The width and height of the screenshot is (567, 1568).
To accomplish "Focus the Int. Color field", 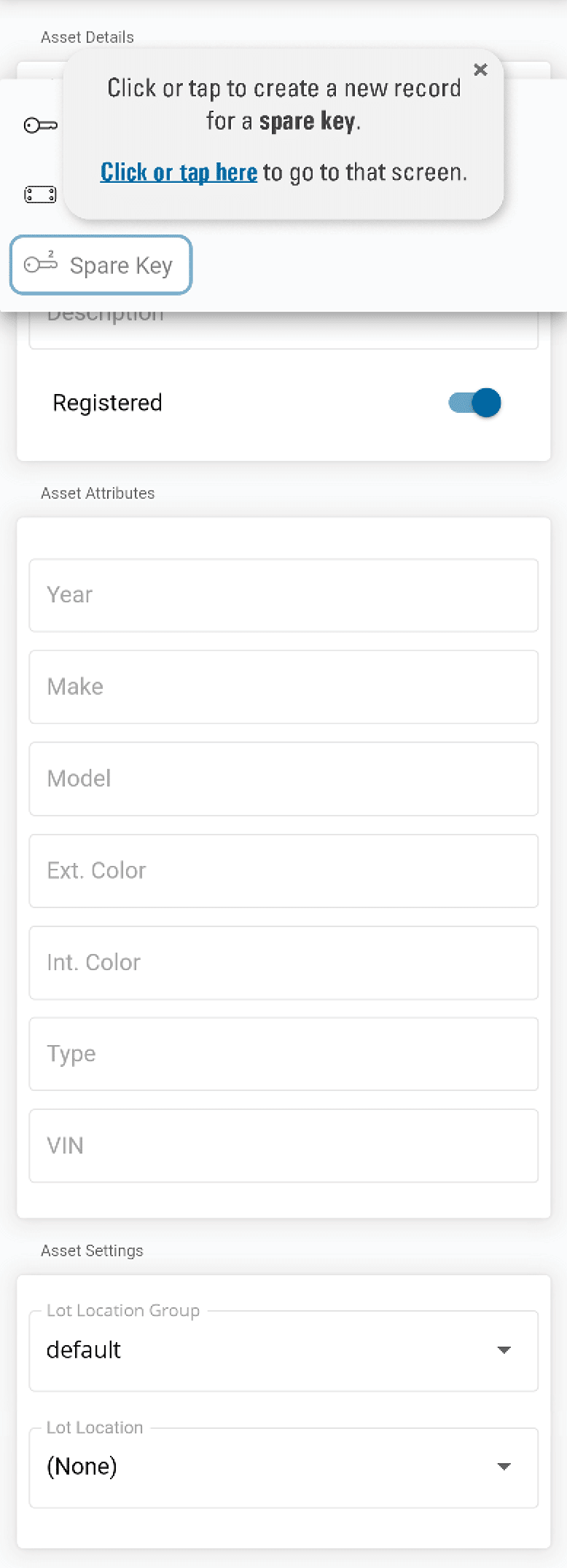I will (283, 962).
